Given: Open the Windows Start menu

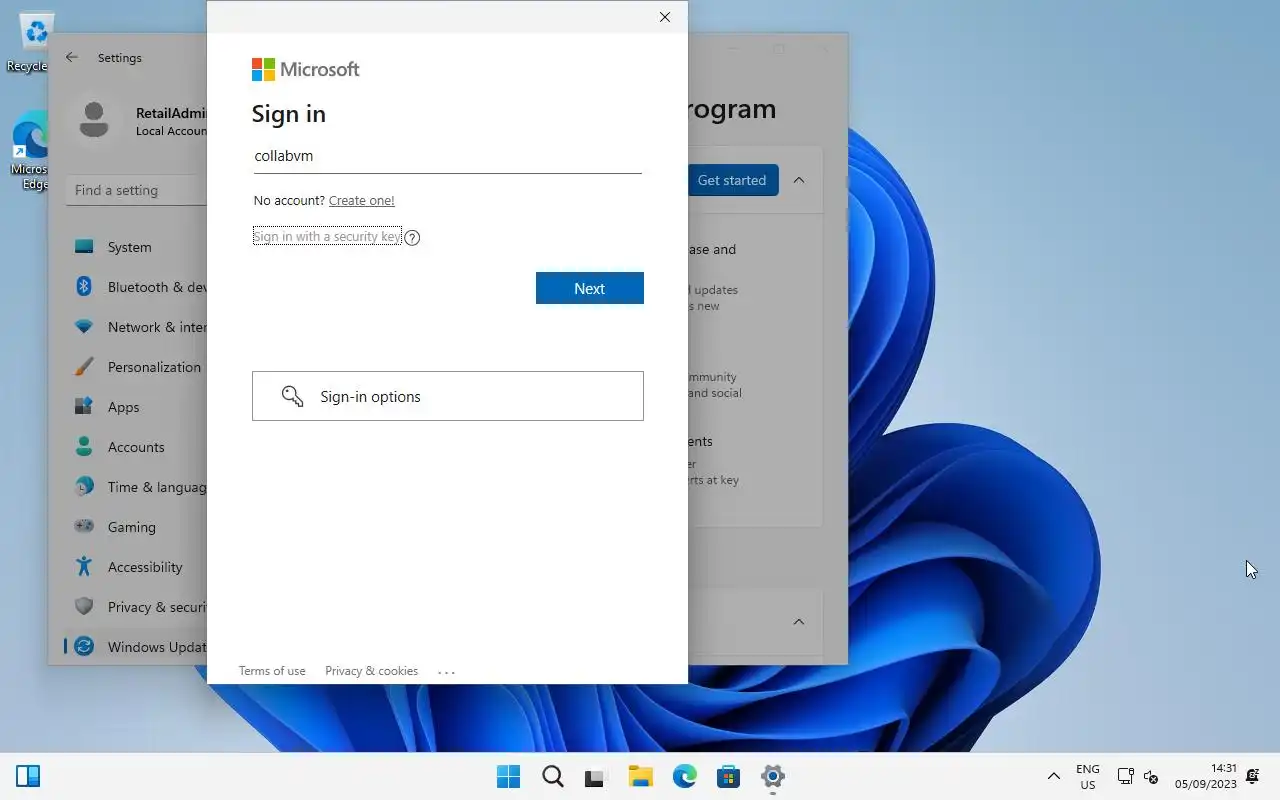Looking at the screenshot, I should click(508, 776).
